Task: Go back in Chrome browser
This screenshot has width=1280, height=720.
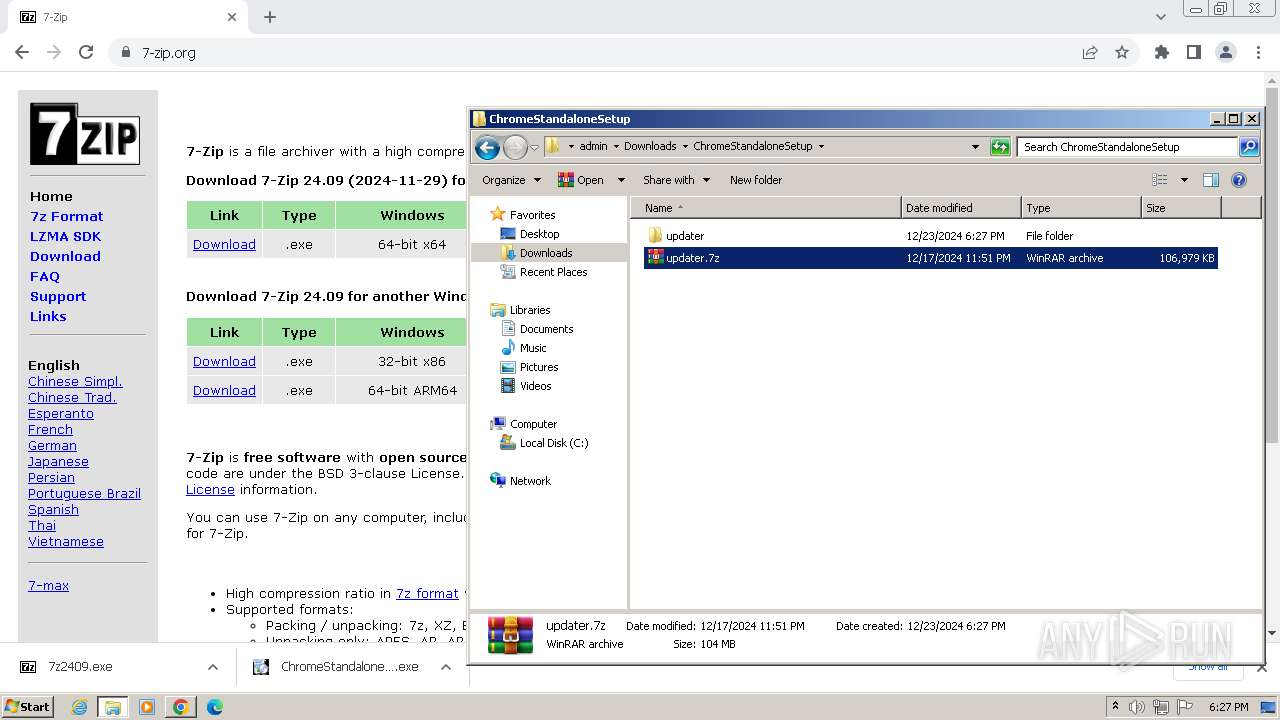Action: pos(22,52)
